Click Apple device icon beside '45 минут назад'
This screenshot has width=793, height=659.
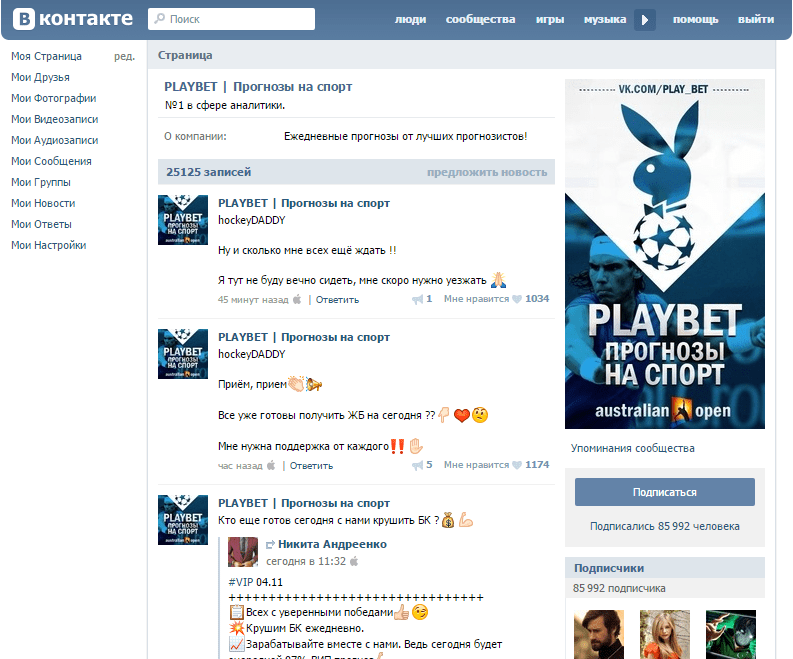297,299
